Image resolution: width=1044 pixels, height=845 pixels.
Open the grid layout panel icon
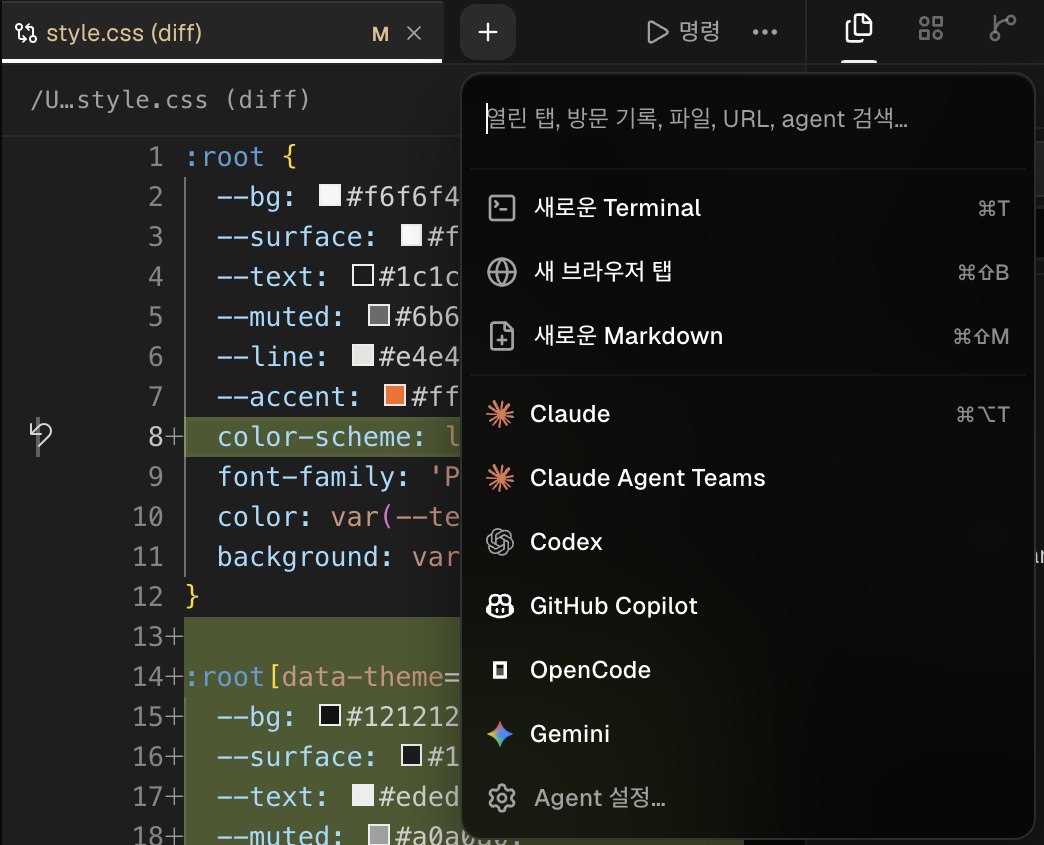click(931, 29)
